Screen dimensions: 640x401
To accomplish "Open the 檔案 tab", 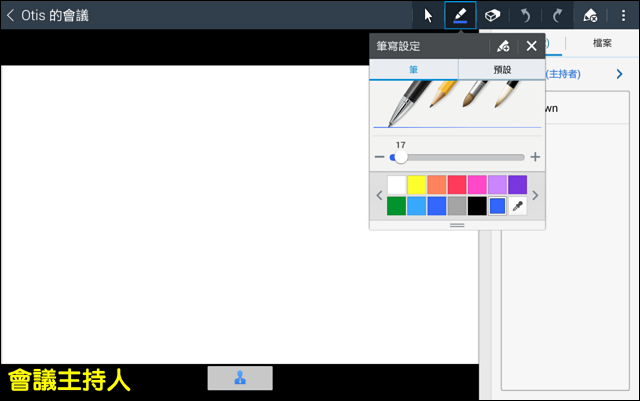I will (602, 43).
